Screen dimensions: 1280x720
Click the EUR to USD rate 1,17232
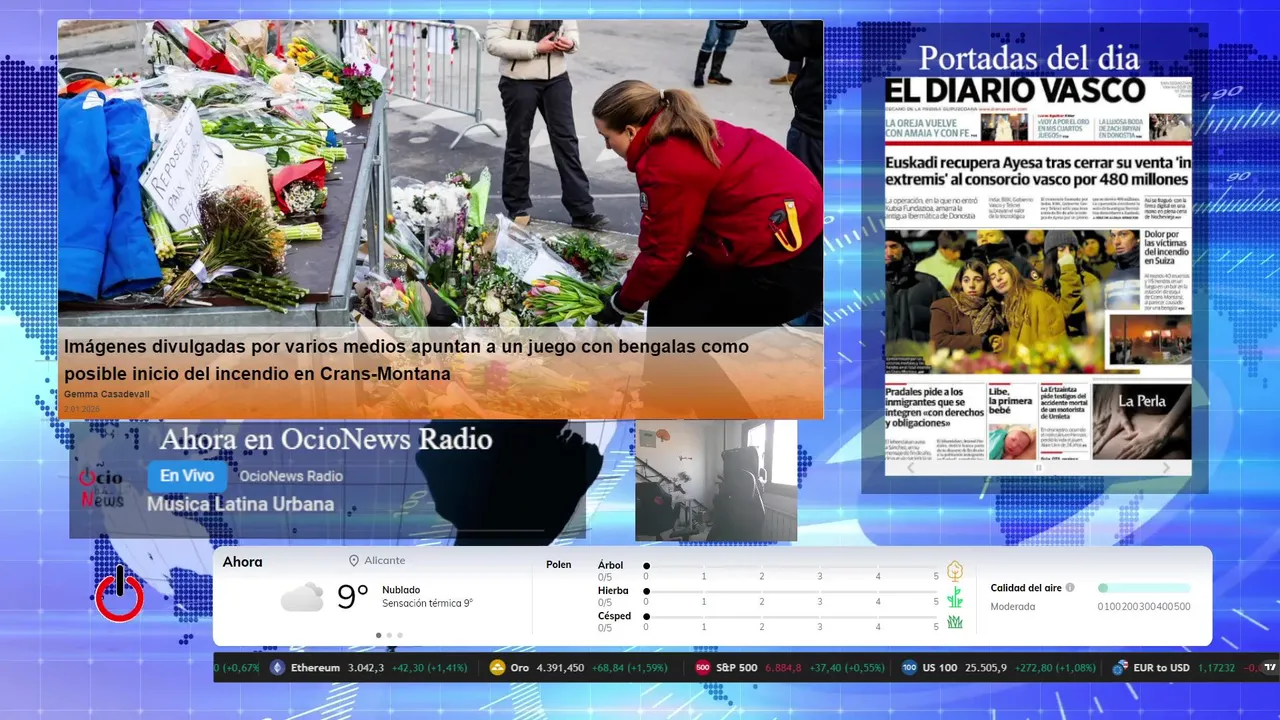pyautogui.click(x=1217, y=668)
